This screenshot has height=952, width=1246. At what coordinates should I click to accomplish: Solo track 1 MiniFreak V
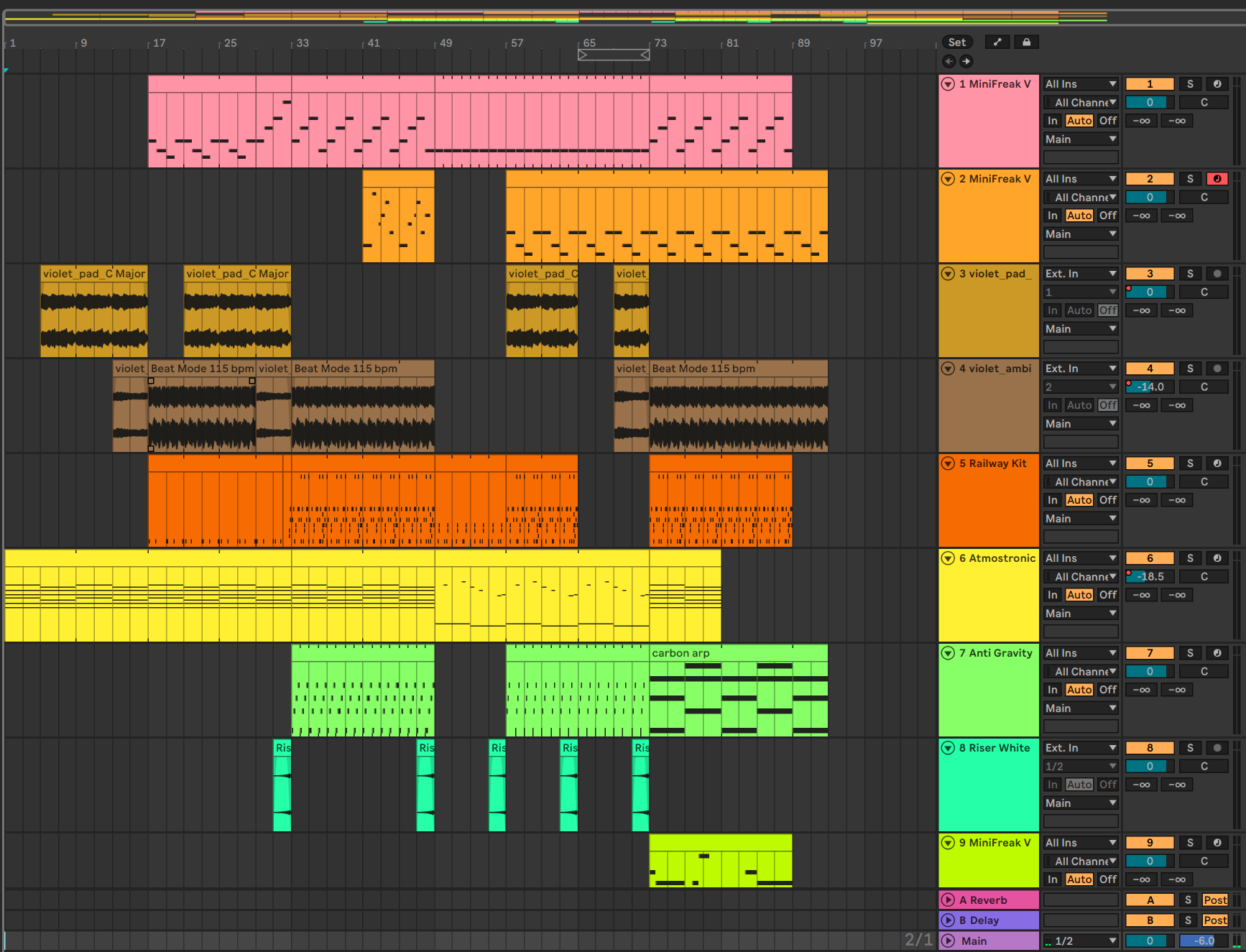1190,84
